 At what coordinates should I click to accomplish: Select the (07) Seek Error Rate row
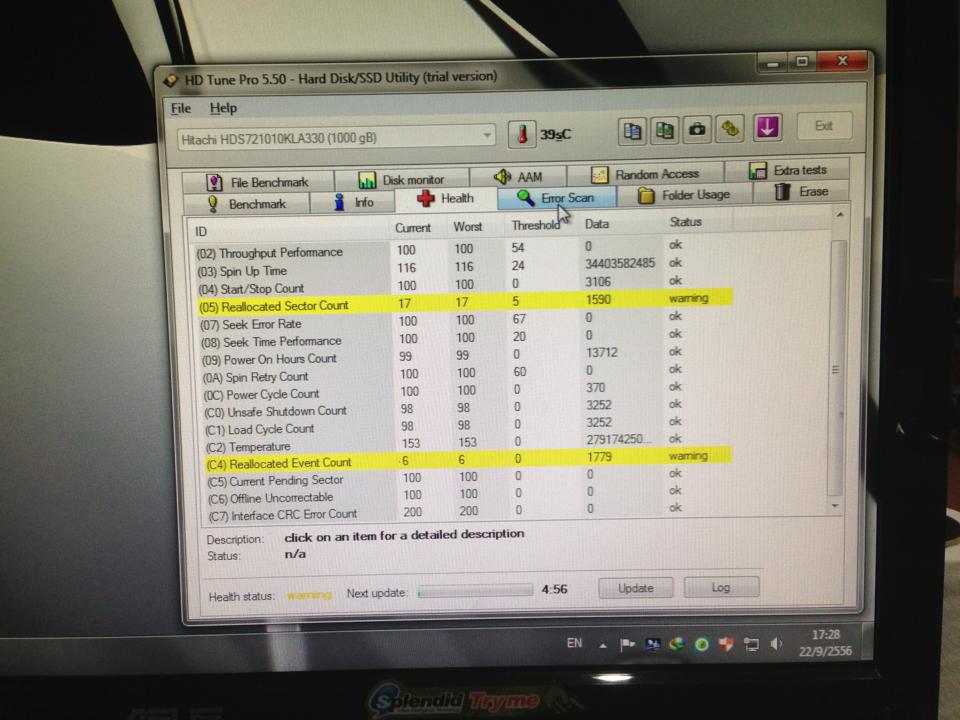click(x=466, y=320)
